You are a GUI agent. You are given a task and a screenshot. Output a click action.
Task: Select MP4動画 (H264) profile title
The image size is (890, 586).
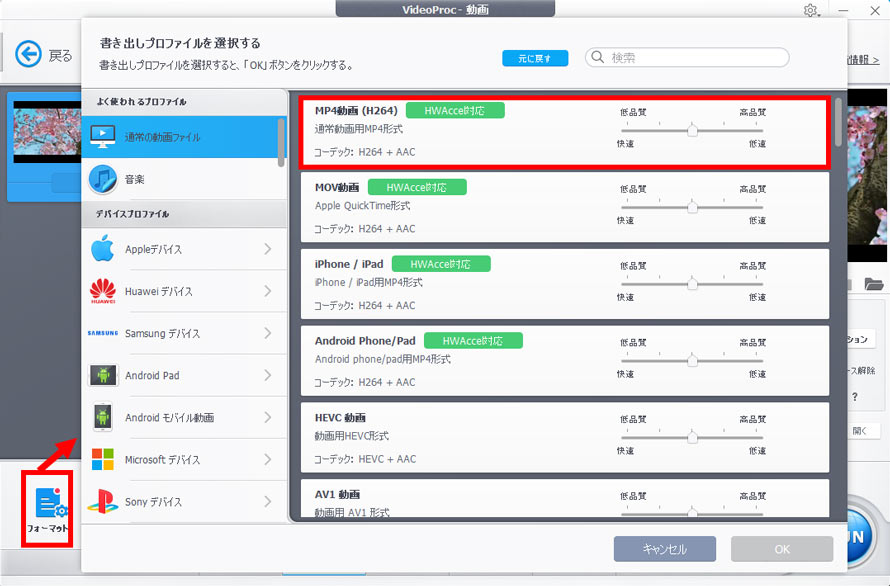tap(356, 111)
